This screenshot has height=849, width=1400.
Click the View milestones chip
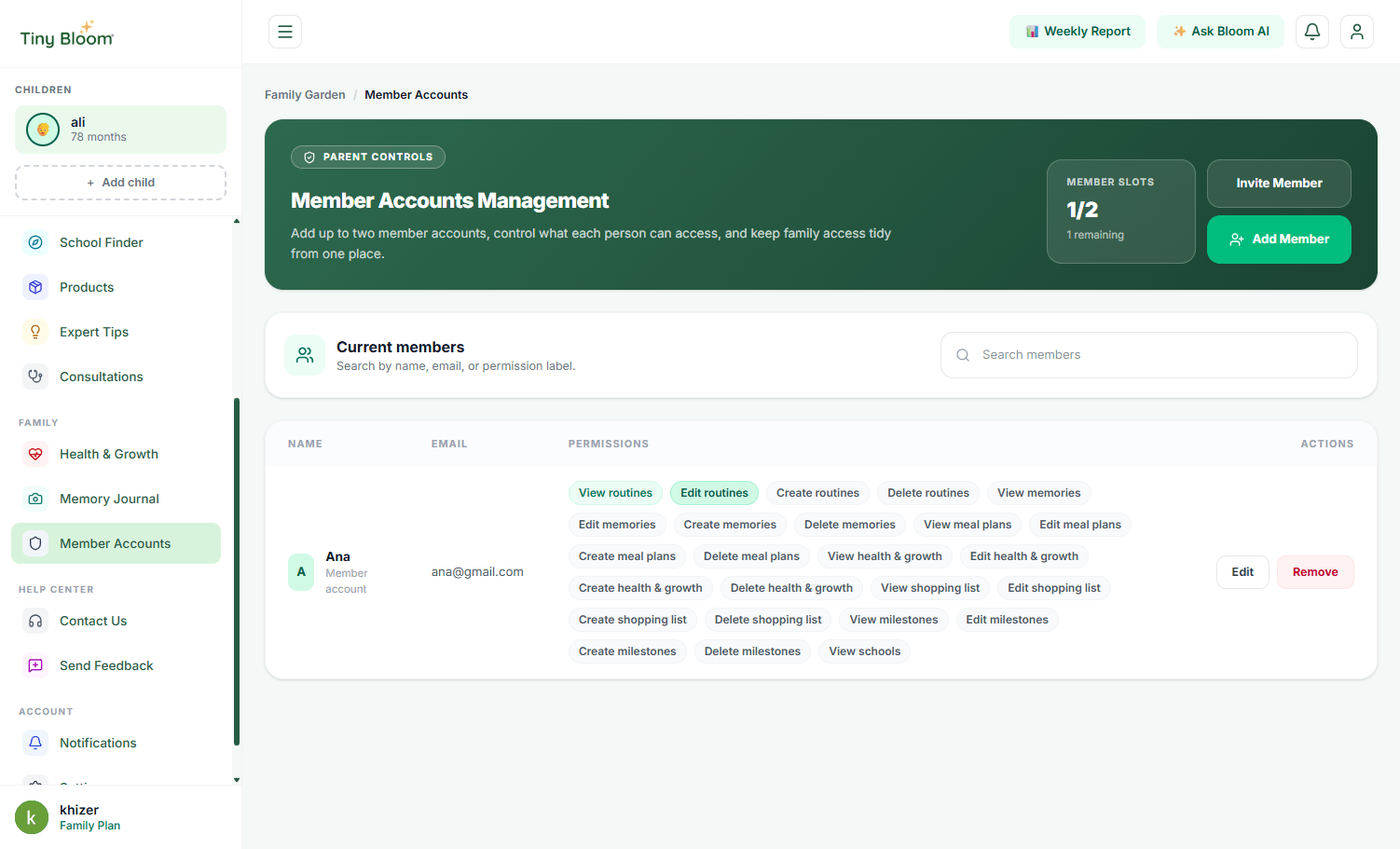894,620
